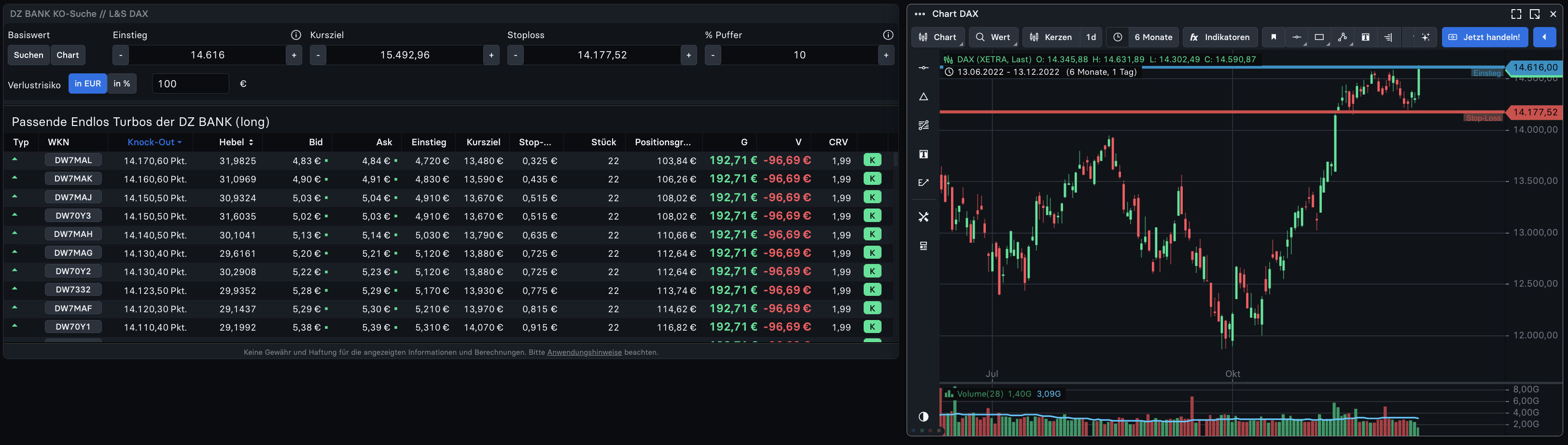
Task: Increase the % Puffer value with plus
Action: [886, 55]
